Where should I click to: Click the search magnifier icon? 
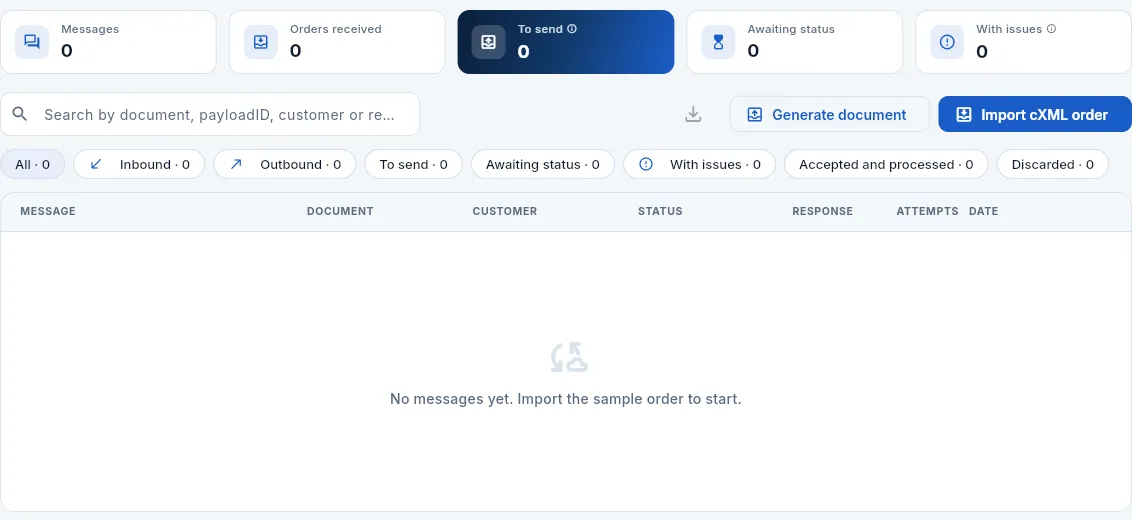click(x=20, y=114)
